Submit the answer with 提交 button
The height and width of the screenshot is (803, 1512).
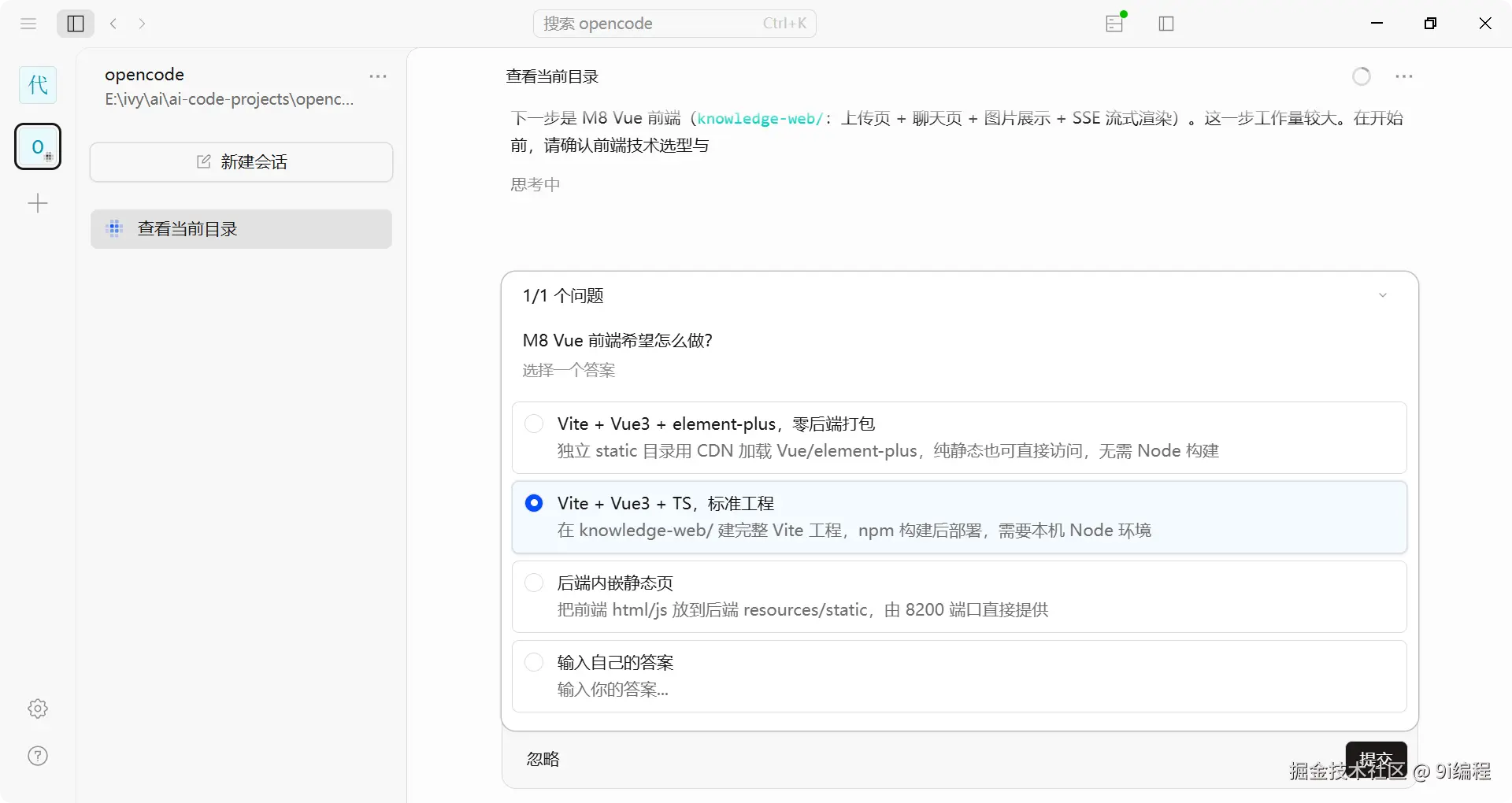(x=1376, y=759)
